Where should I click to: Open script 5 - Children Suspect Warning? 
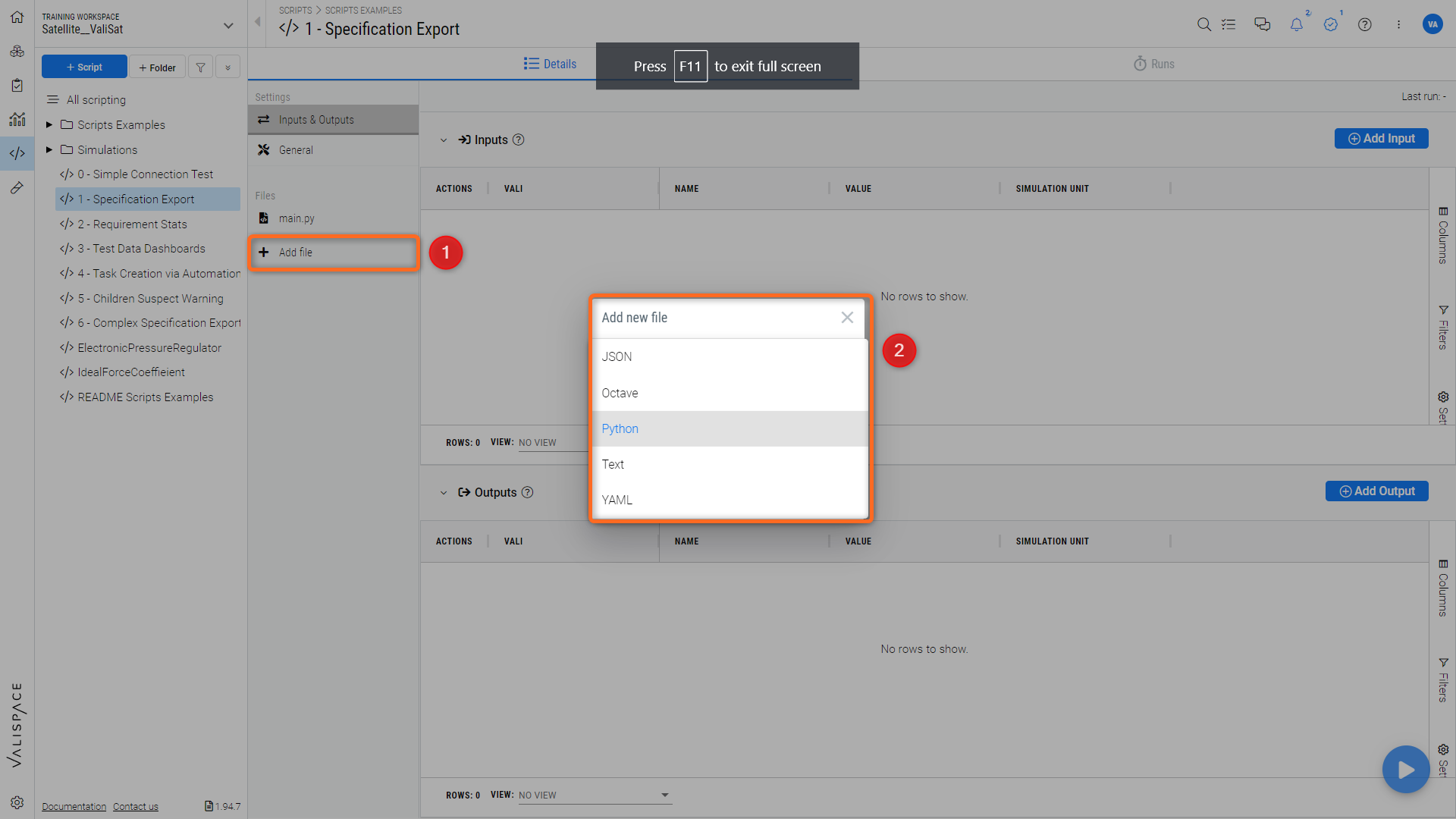(151, 299)
